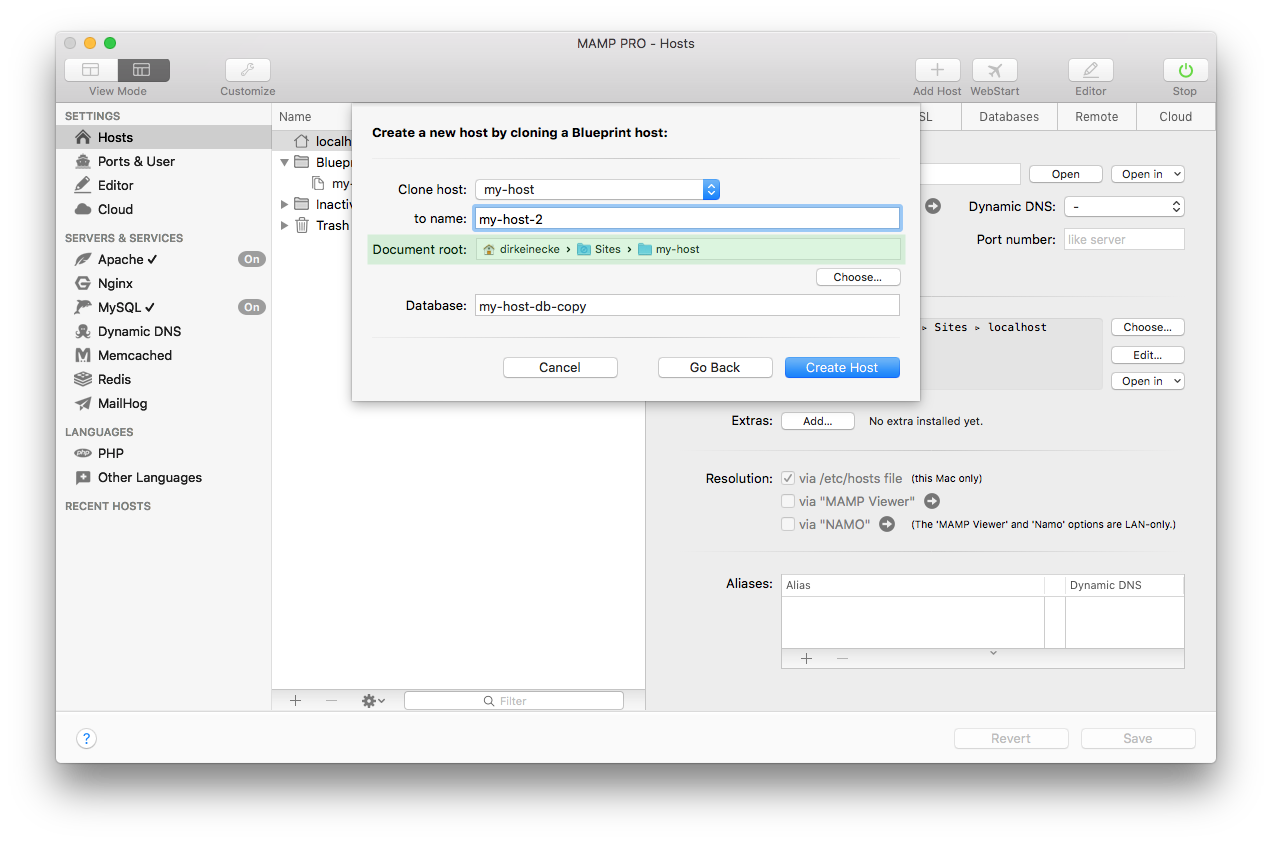Open the Dynamic DNS dropdown

pos(1124,204)
